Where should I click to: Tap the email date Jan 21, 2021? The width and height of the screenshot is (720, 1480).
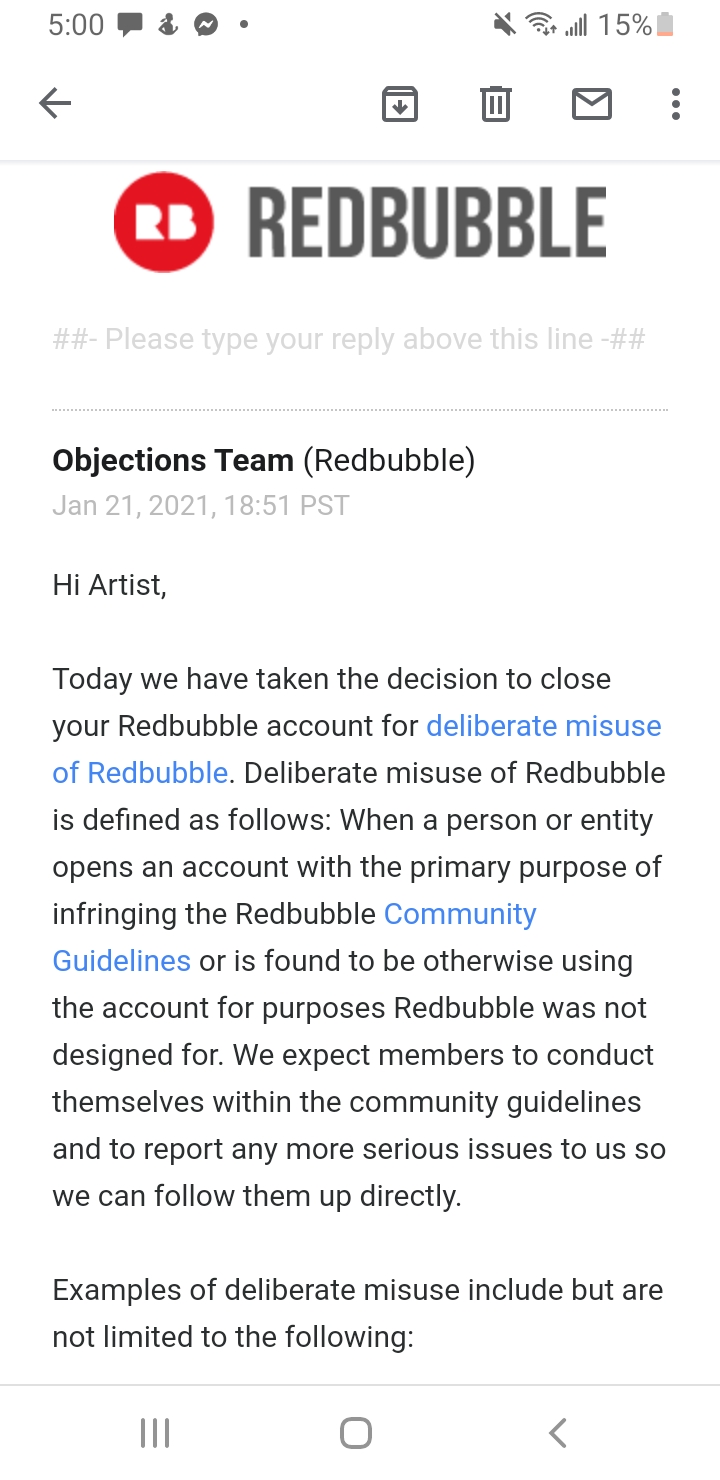200,506
